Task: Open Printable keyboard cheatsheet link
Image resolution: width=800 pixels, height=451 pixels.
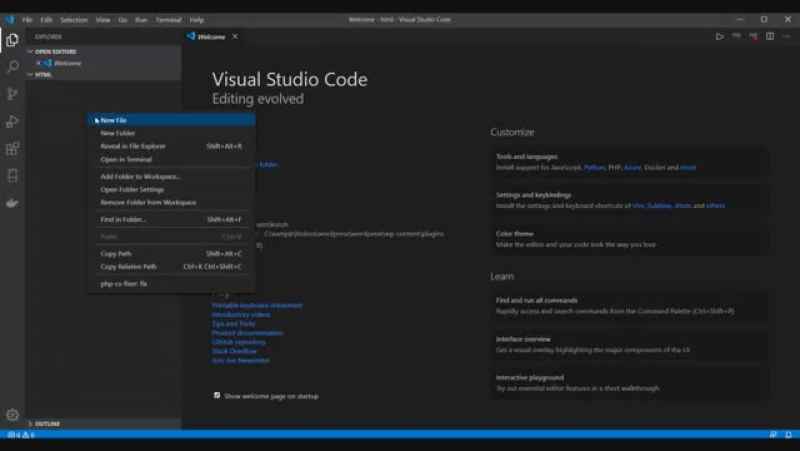Action: pyautogui.click(x=257, y=305)
